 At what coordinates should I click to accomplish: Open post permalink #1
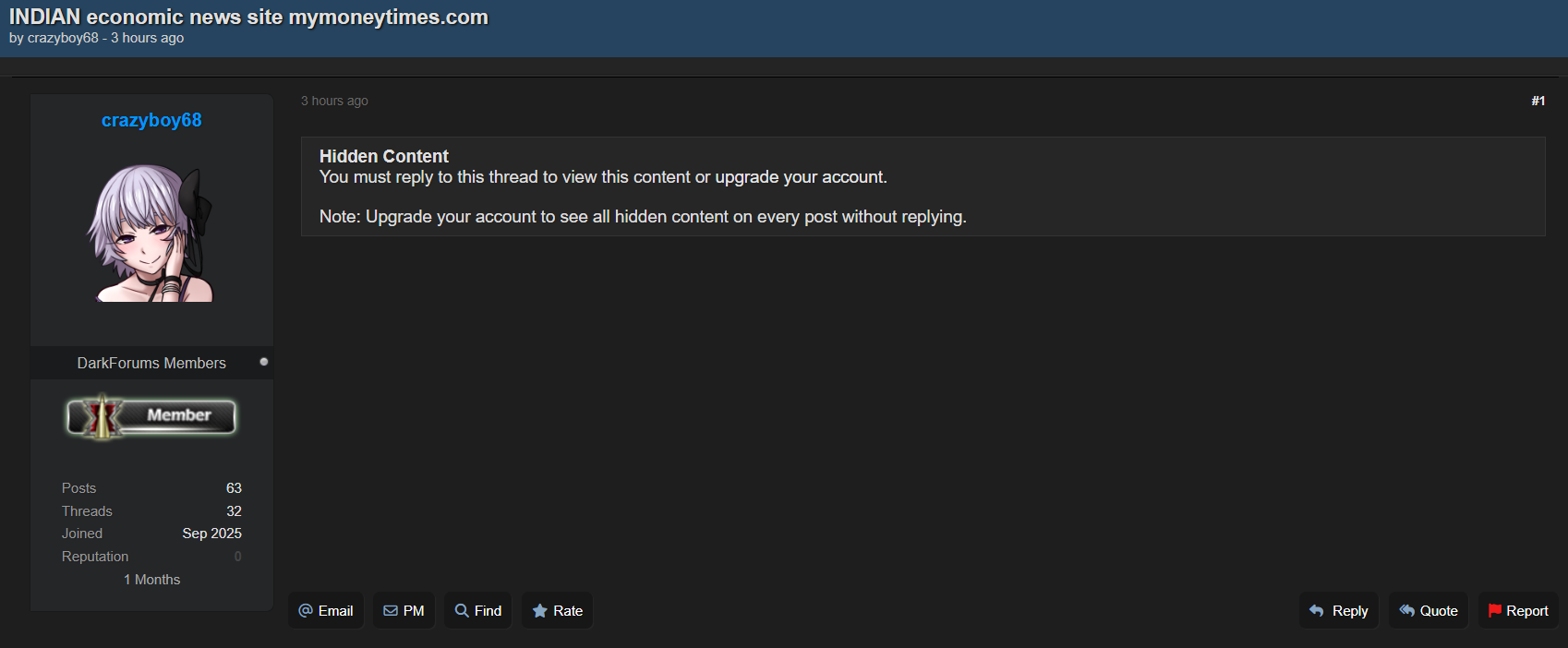tap(1538, 101)
